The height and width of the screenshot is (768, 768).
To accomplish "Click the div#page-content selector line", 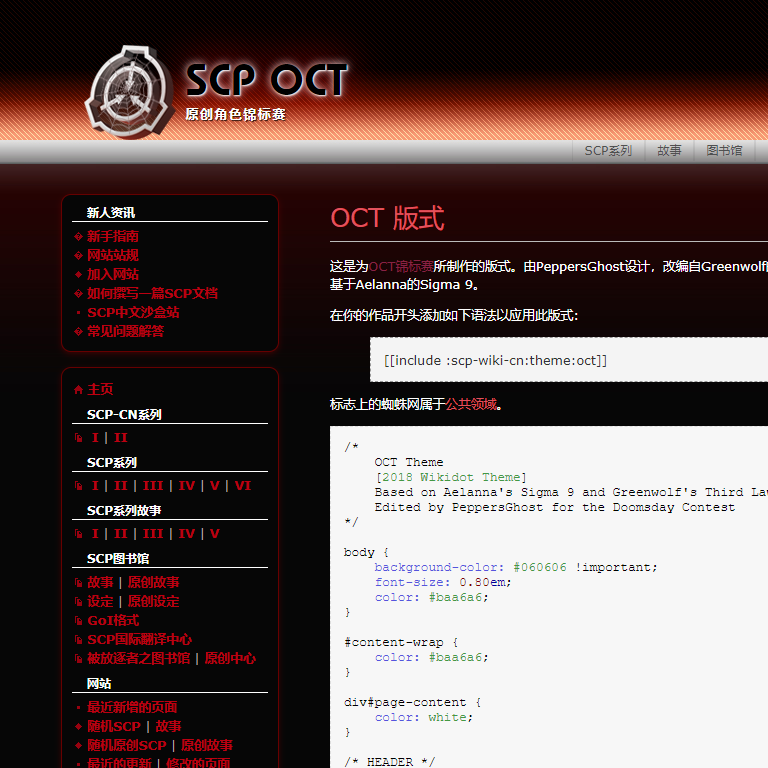I will 412,702.
